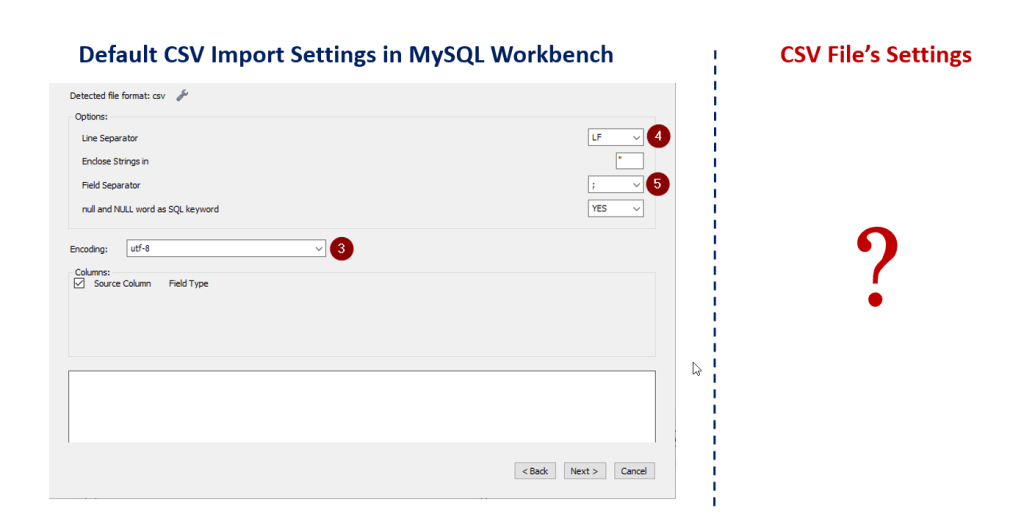Open the Encoding utf-8 combo box
The image size is (1024, 527).
226,248
